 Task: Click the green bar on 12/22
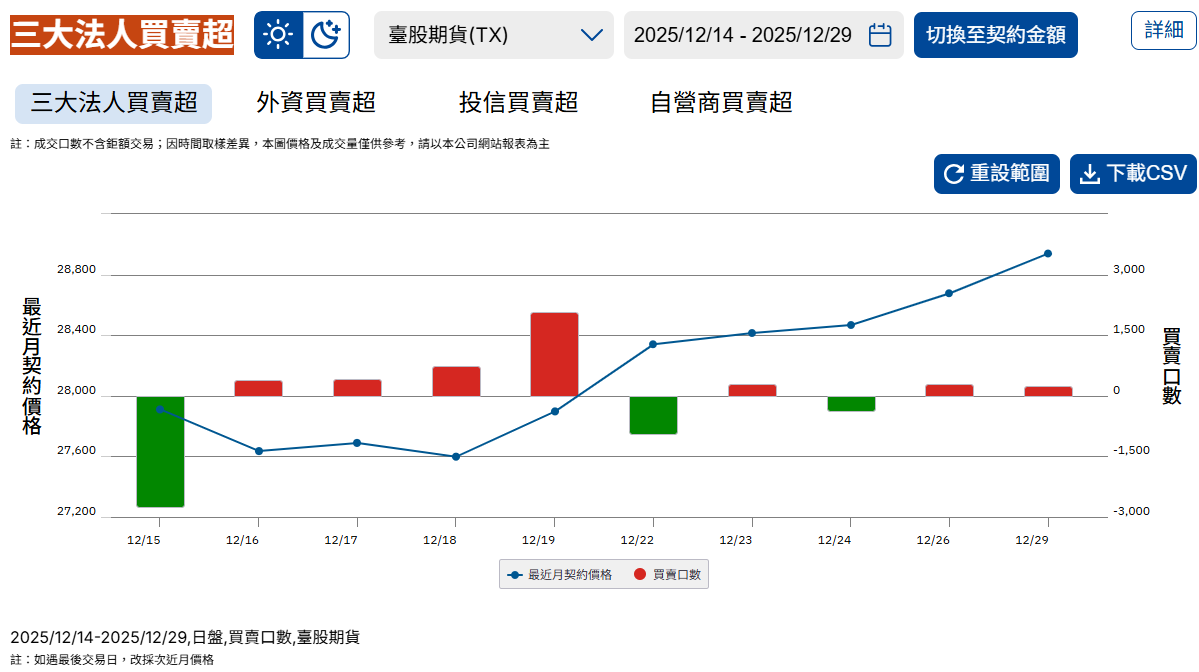tap(653, 415)
